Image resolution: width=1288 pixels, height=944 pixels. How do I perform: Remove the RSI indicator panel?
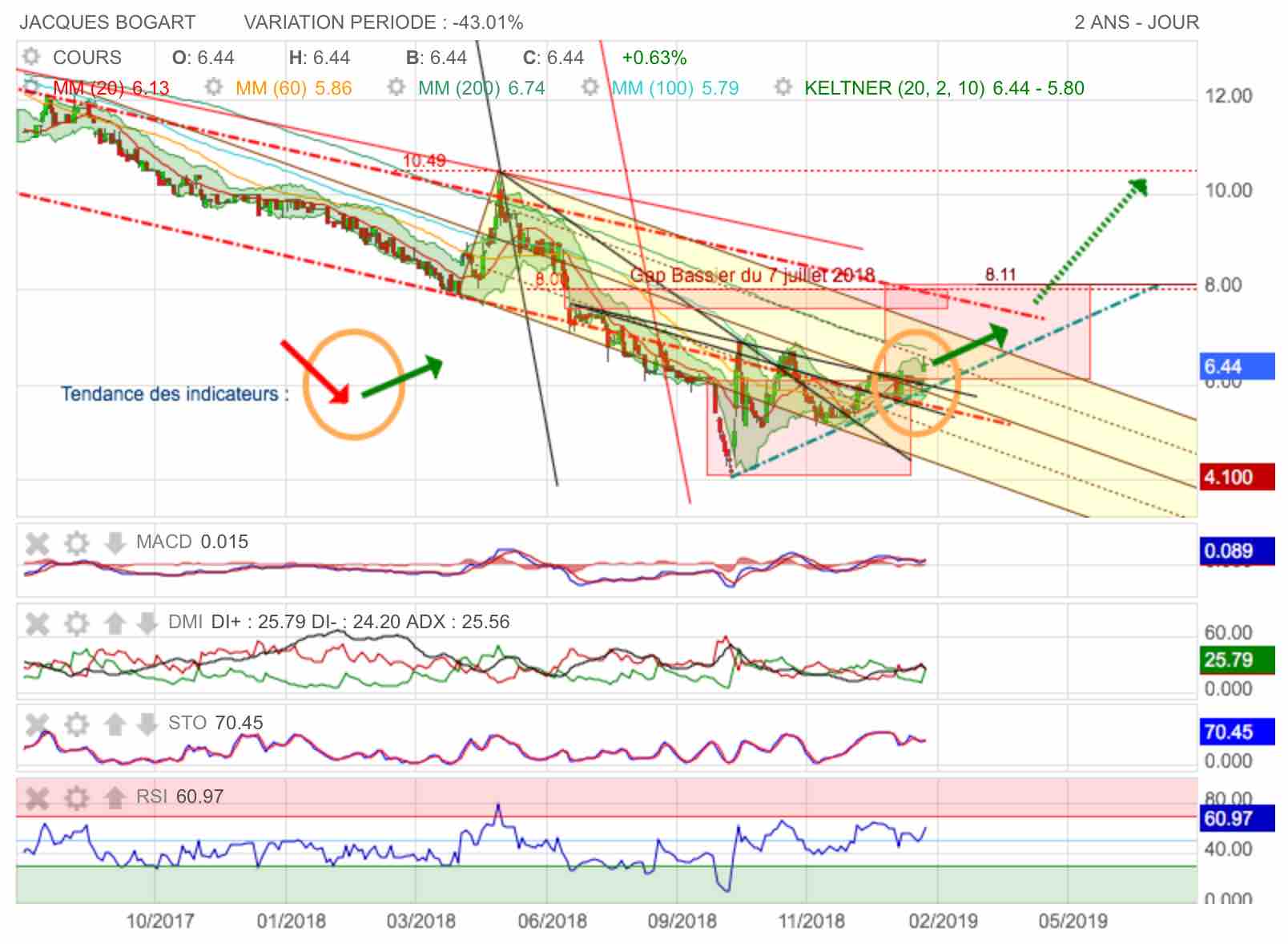38,797
